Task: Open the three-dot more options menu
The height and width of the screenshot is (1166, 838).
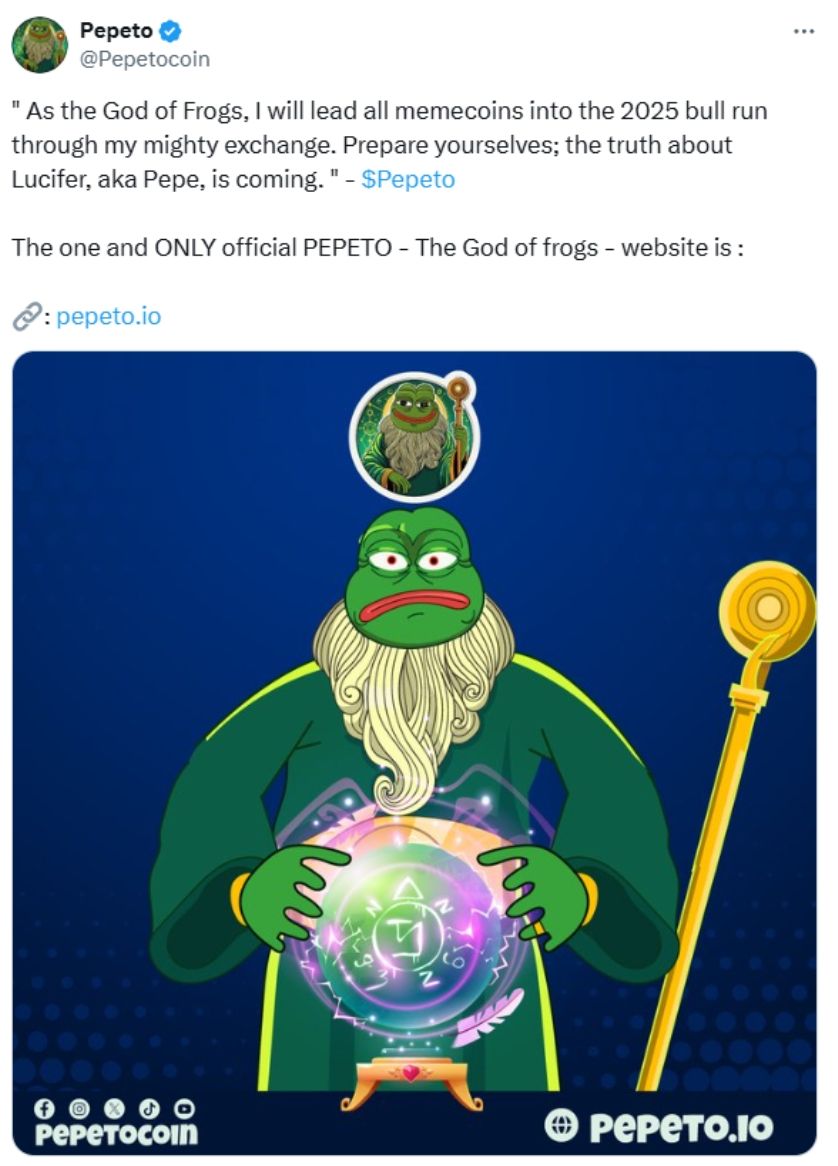Action: pyautogui.click(x=804, y=31)
